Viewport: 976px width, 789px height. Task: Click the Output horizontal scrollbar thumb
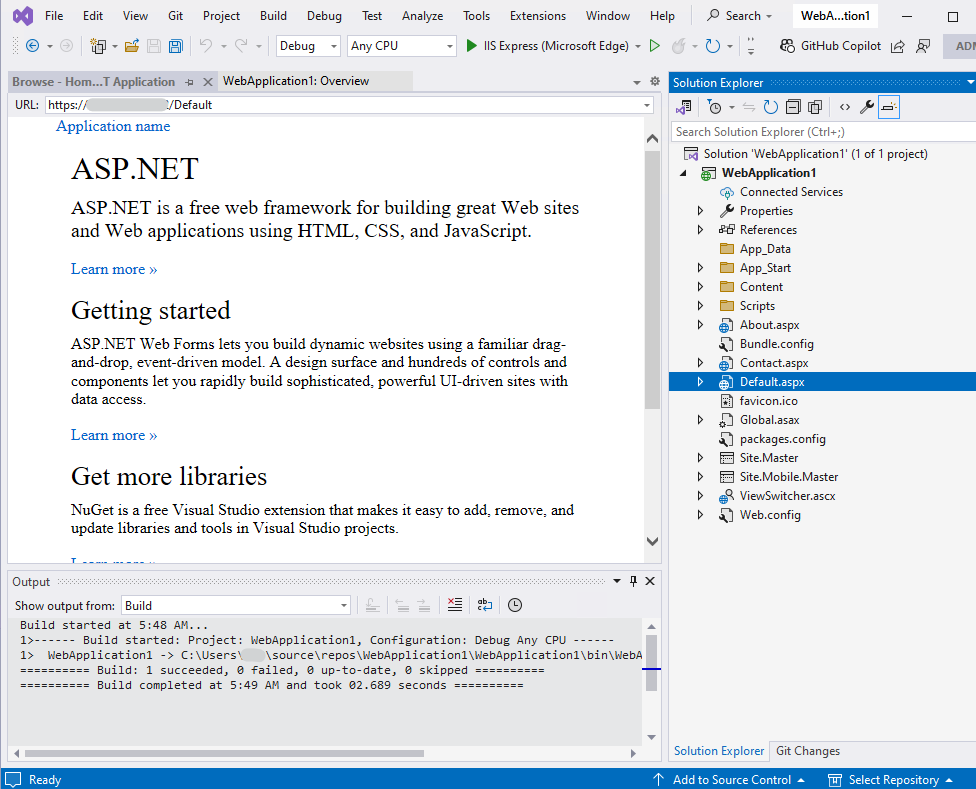pos(224,754)
